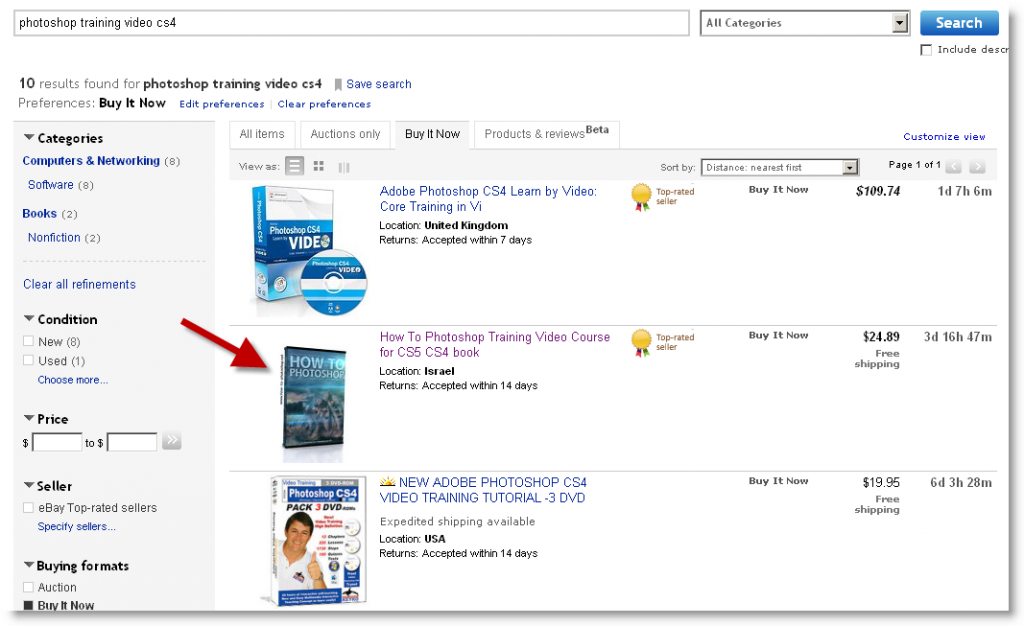
Task: Collapse the Condition section
Action: click(29, 319)
